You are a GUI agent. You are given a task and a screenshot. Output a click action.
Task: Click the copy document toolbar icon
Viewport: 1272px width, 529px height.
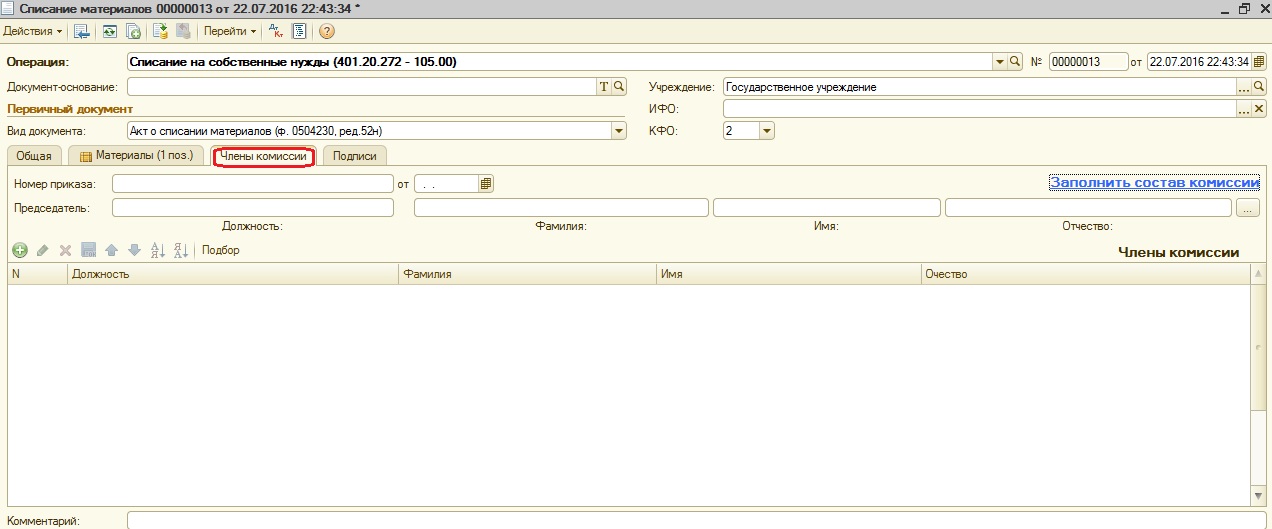133,31
